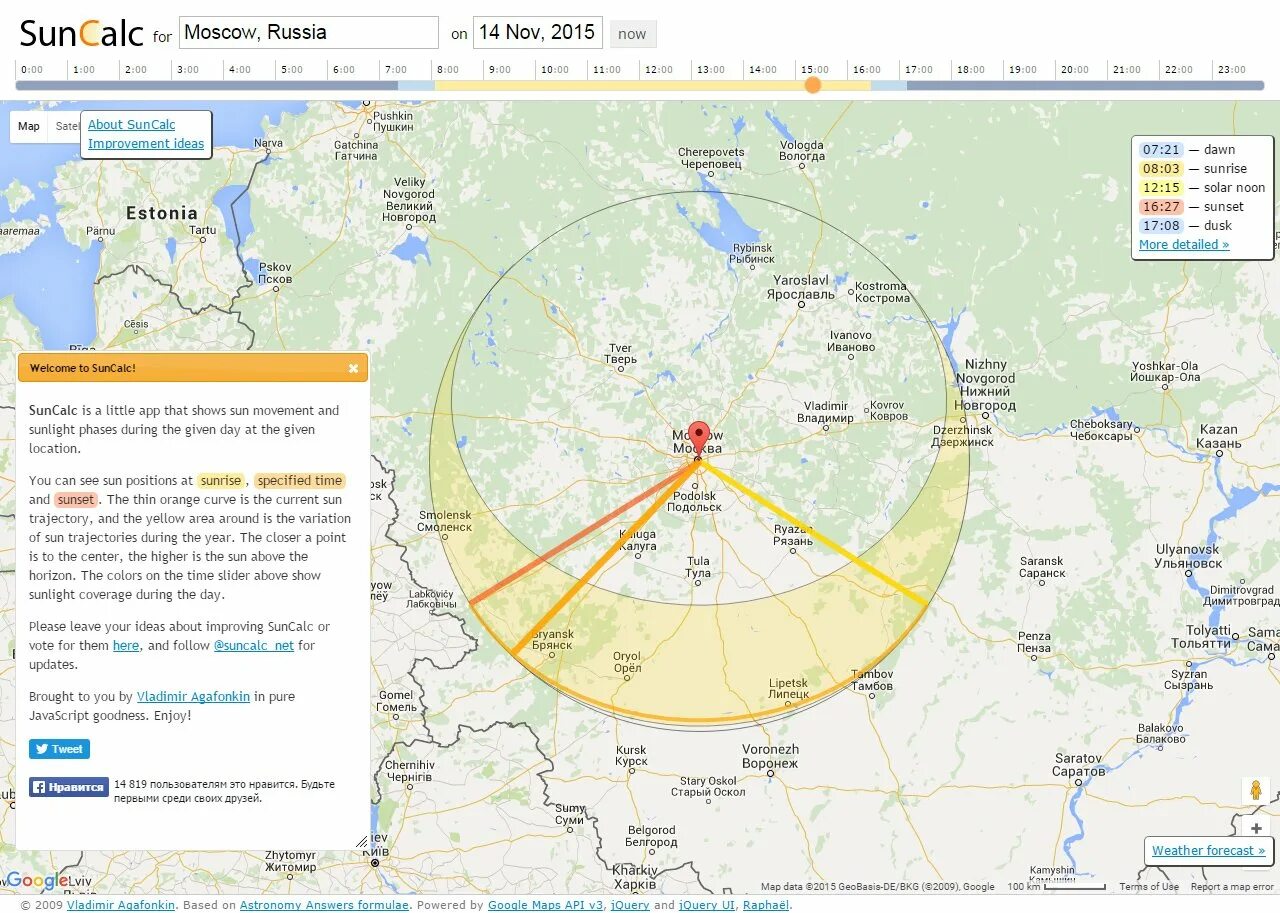Click dawn time 07:21
Image resolution: width=1280 pixels, height=913 pixels.
1160,149
